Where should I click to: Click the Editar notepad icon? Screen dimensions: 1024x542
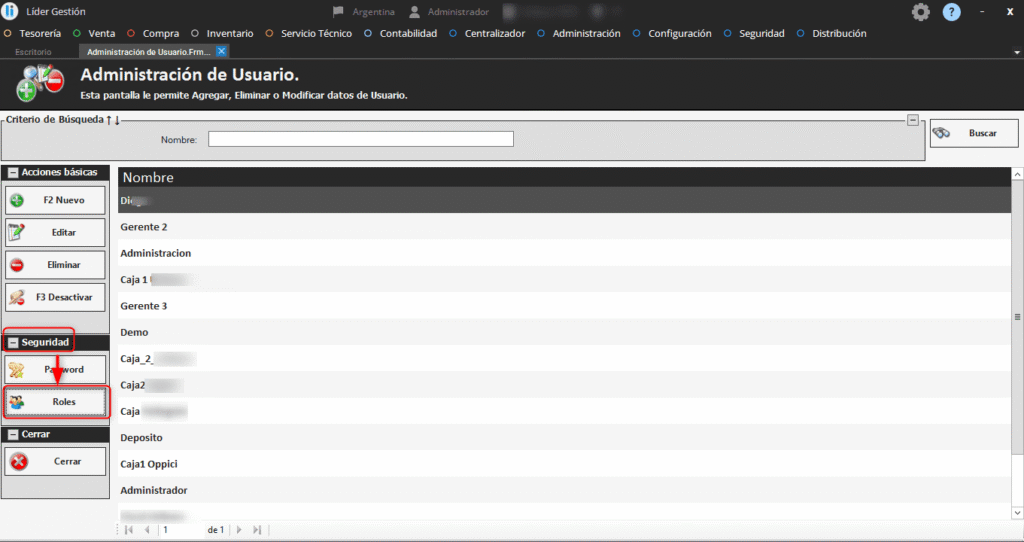tap(17, 233)
